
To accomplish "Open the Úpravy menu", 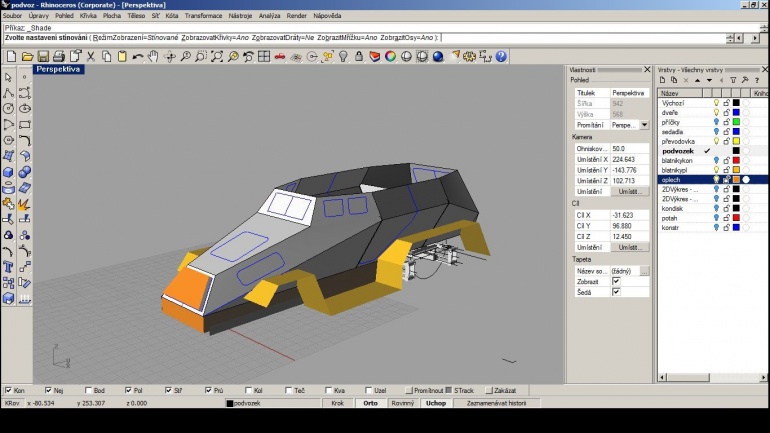I will click(x=38, y=16).
